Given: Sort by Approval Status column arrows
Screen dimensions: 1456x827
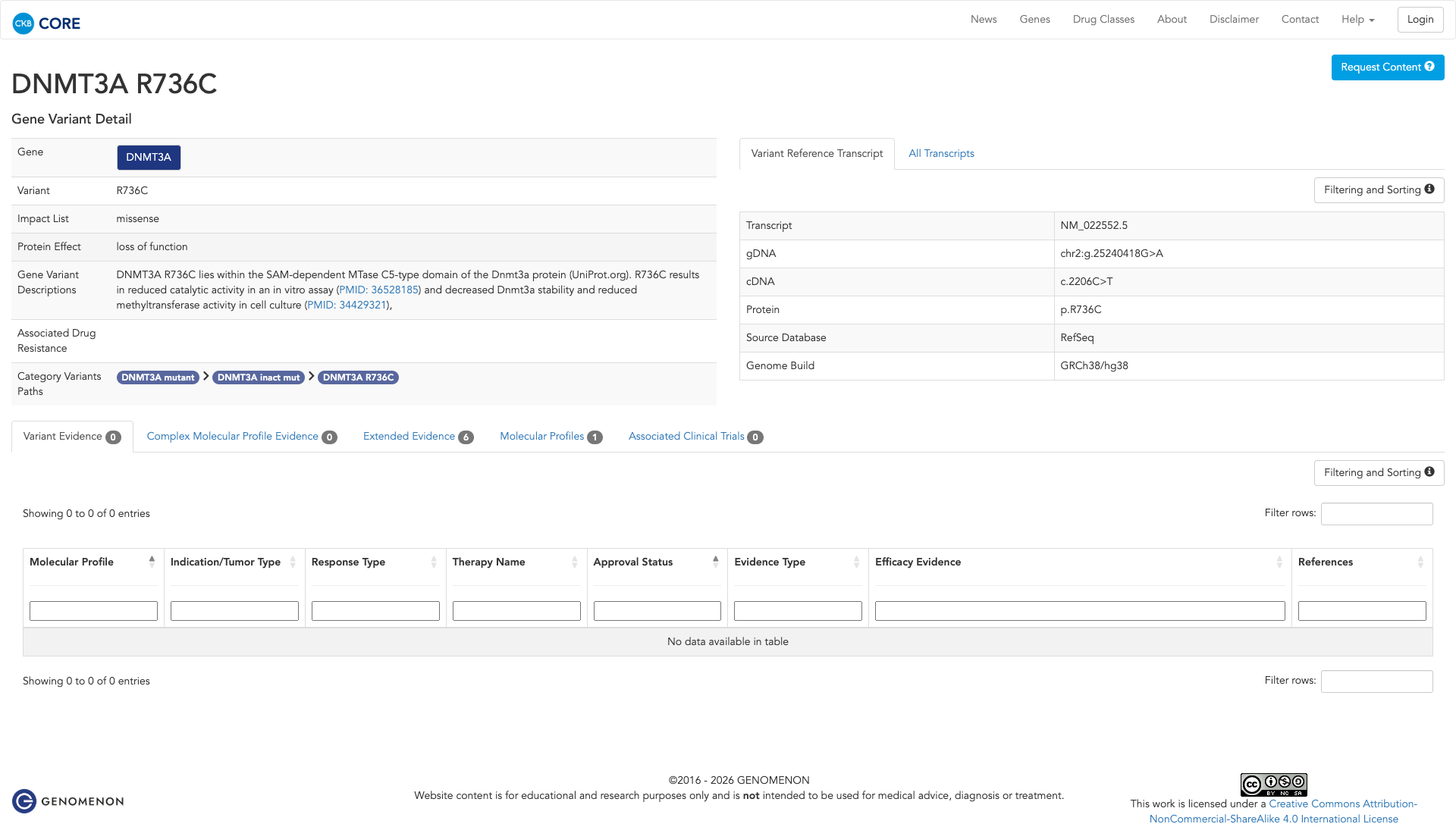Looking at the screenshot, I should pos(715,562).
